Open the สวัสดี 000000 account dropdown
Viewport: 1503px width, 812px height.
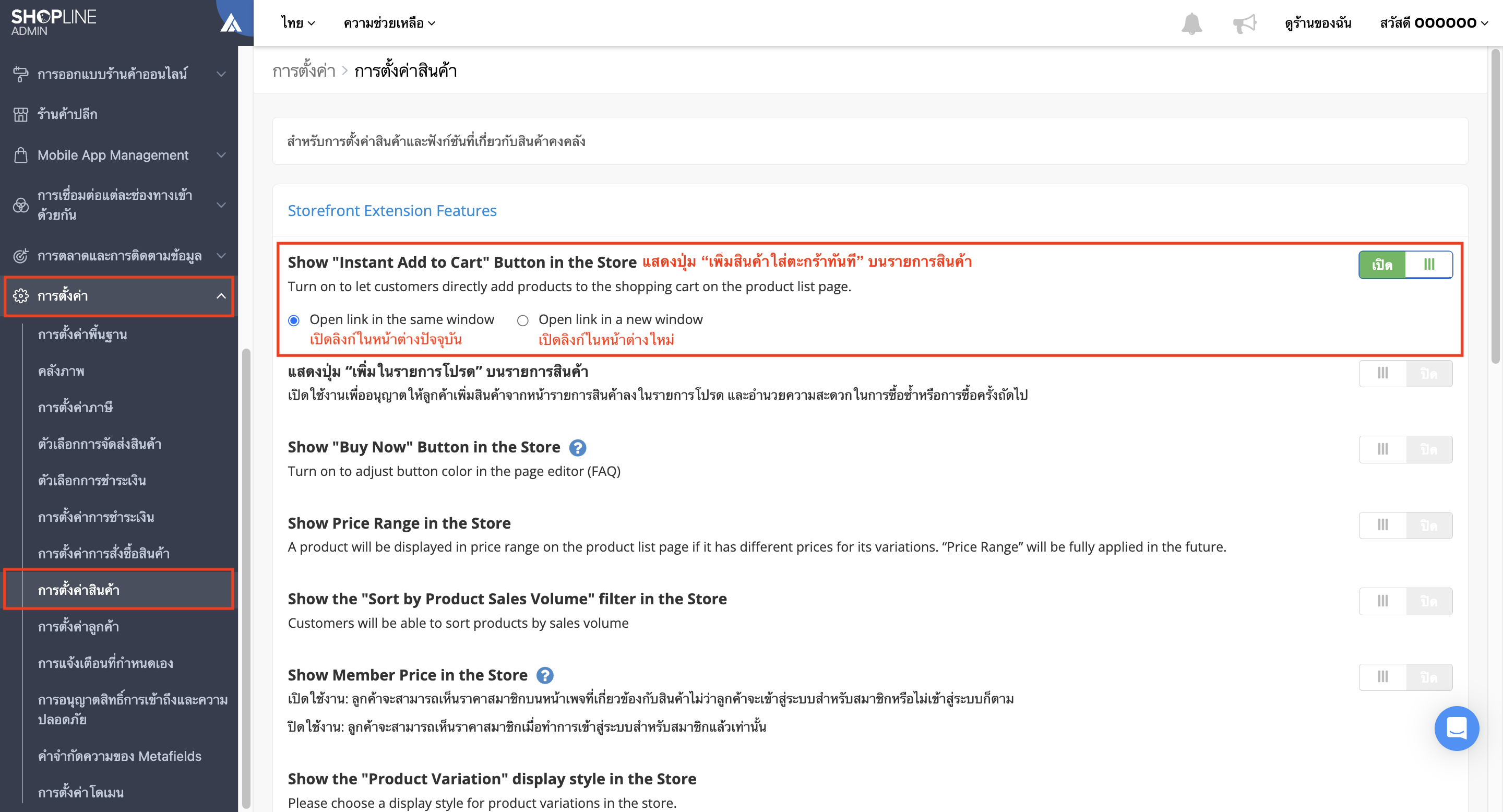(1433, 23)
